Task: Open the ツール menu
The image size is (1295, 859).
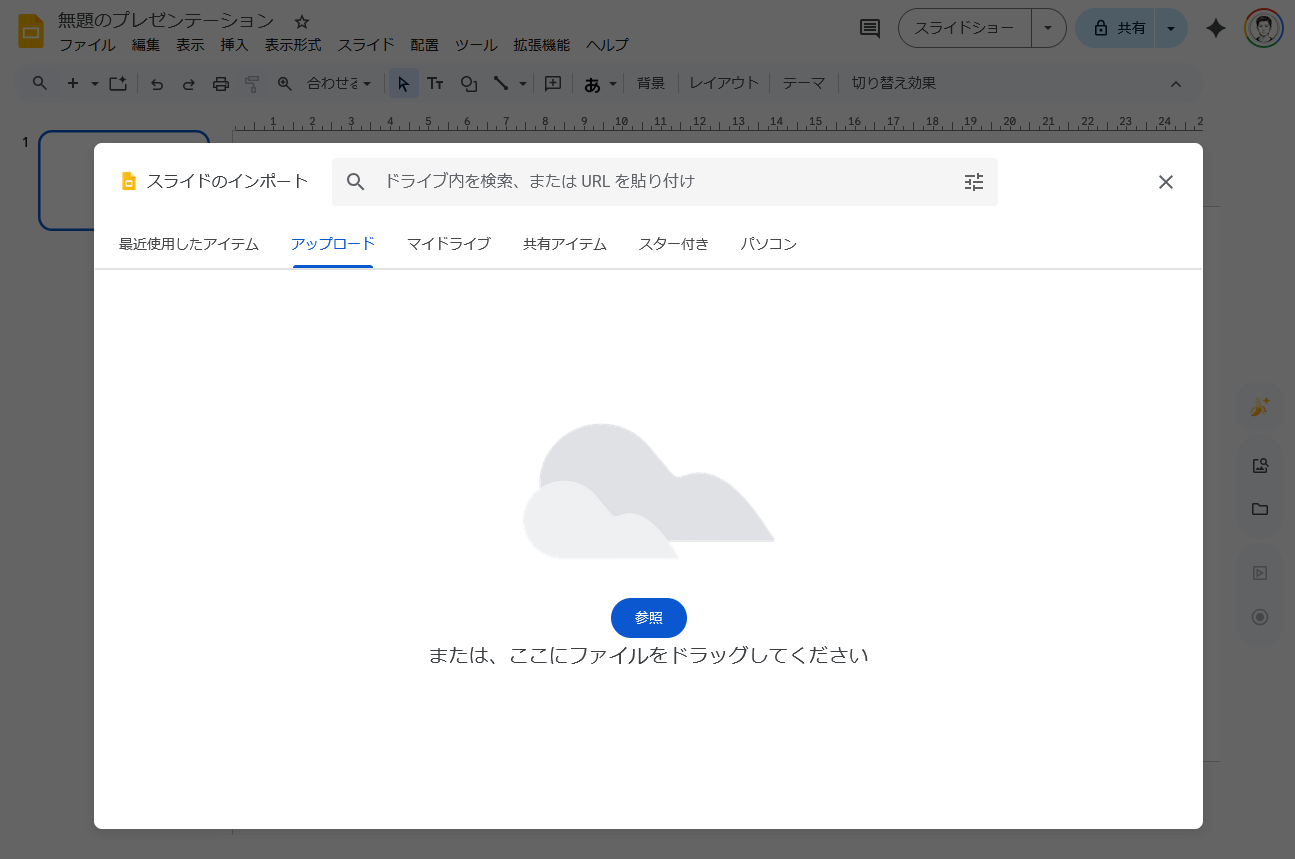Action: pyautogui.click(x=476, y=45)
